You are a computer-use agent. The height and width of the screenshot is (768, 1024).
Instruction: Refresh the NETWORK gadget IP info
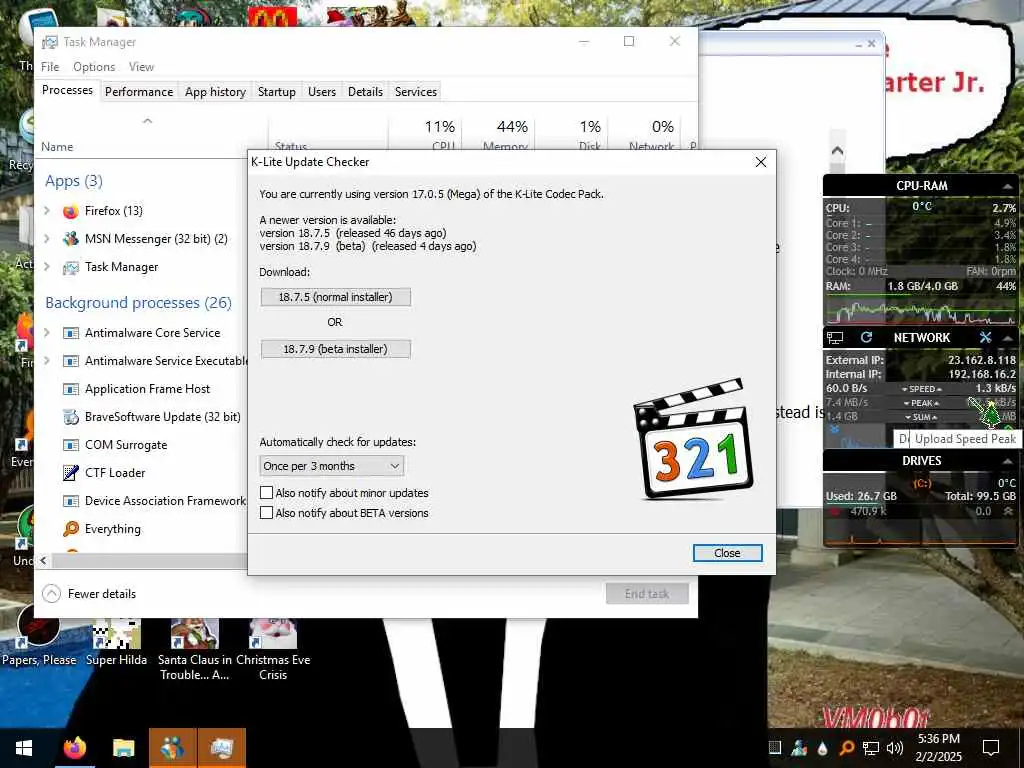867,337
